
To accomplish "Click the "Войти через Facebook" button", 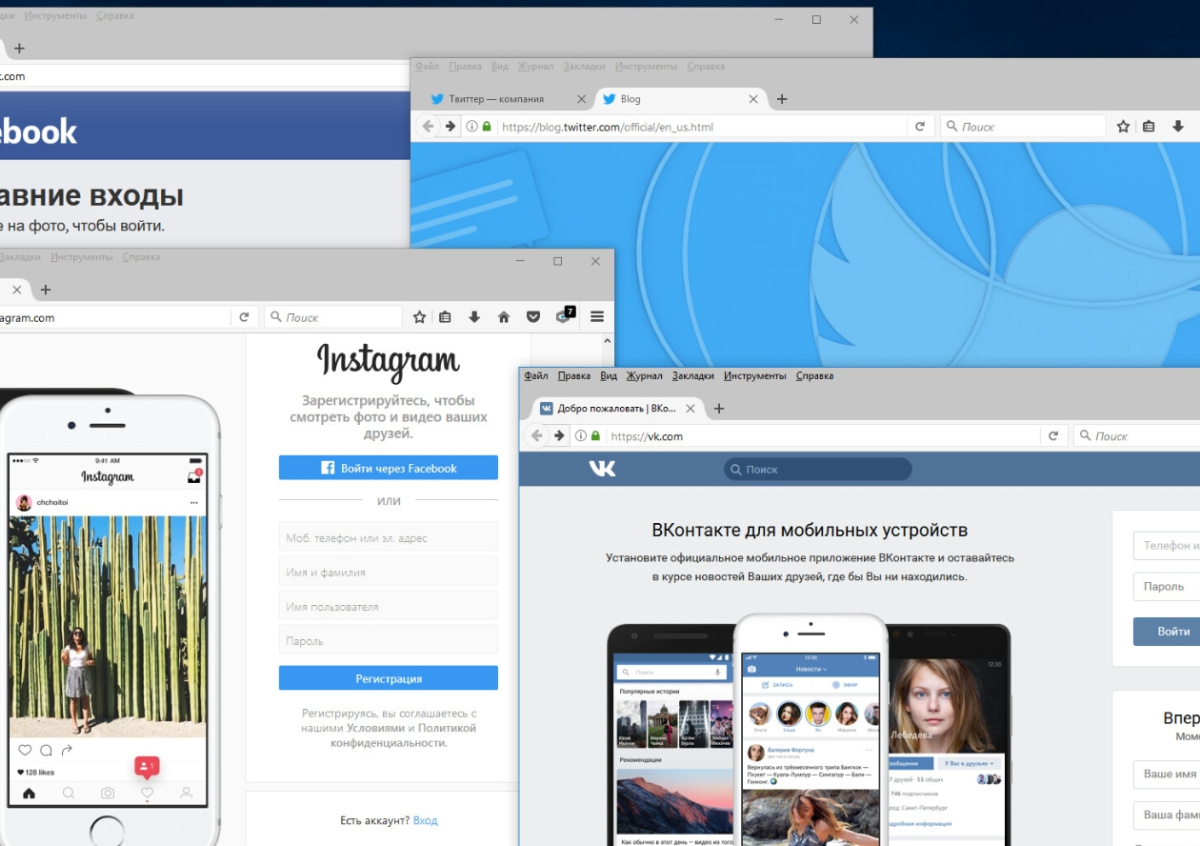I will (388, 468).
